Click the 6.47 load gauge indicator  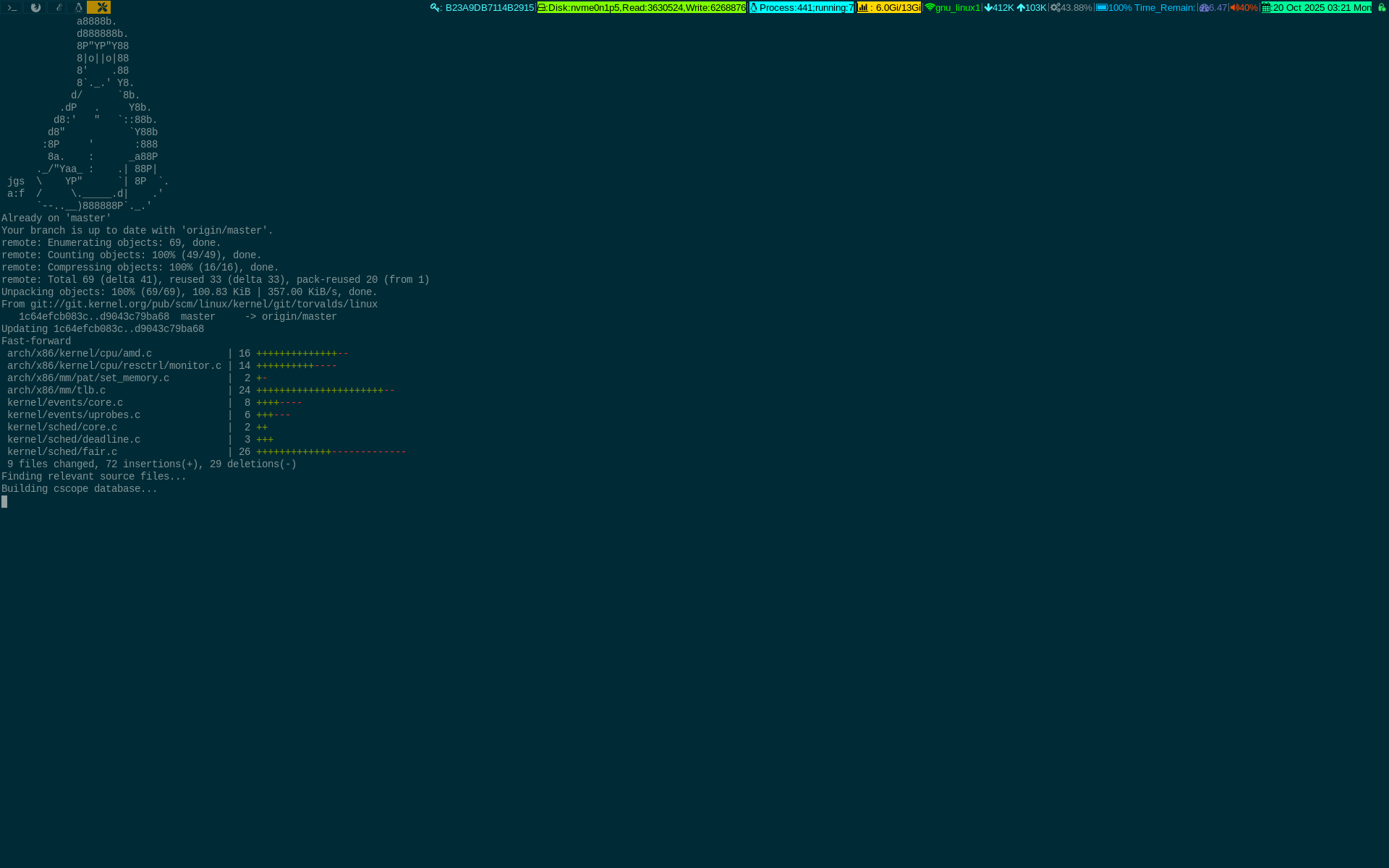1213,7
